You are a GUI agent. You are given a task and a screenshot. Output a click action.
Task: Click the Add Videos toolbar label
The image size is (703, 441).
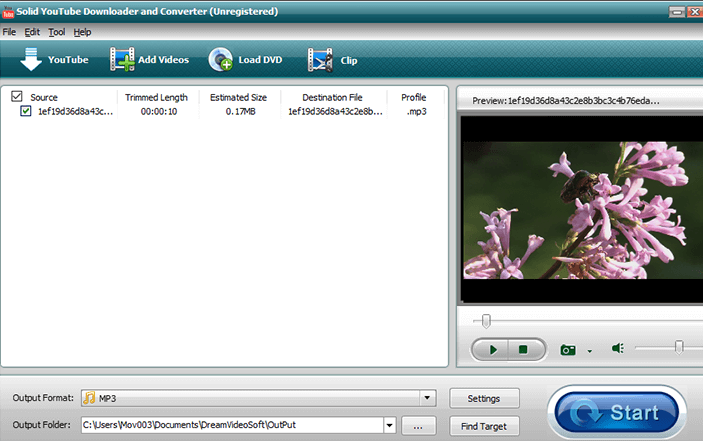click(x=163, y=60)
